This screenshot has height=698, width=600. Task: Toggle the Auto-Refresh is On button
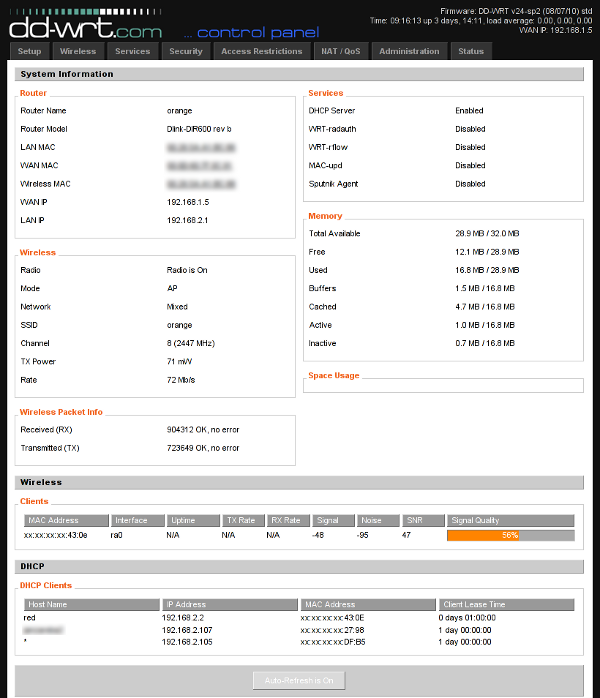[299, 680]
